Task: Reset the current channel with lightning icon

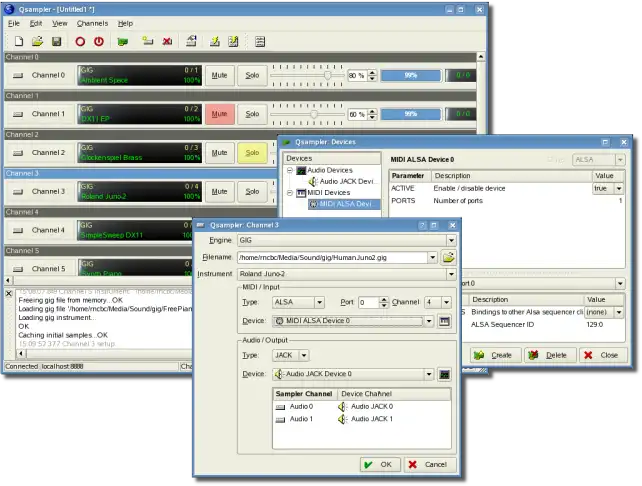Action: 215,41
